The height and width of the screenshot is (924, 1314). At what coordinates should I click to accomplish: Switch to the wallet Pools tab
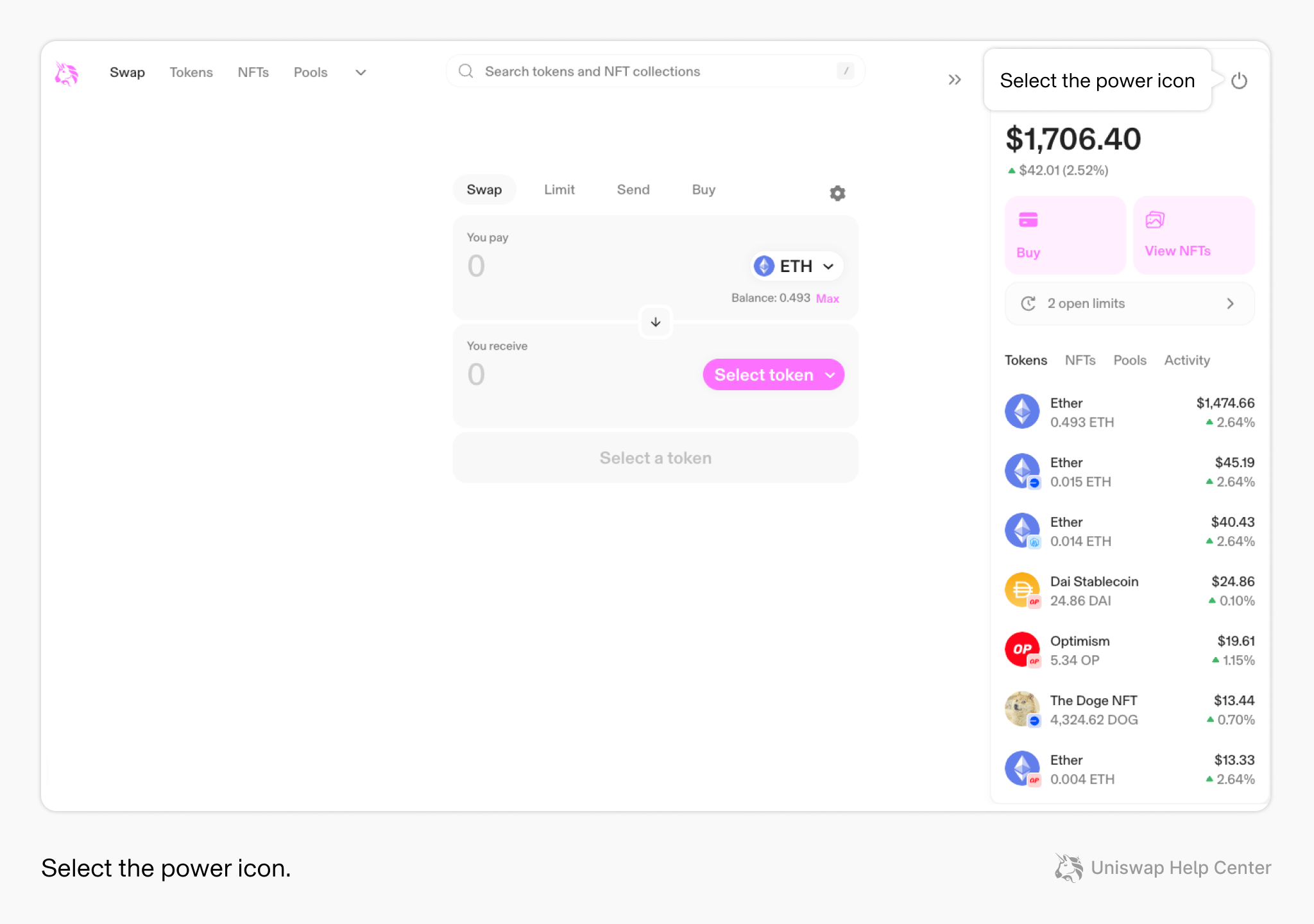(x=1130, y=361)
